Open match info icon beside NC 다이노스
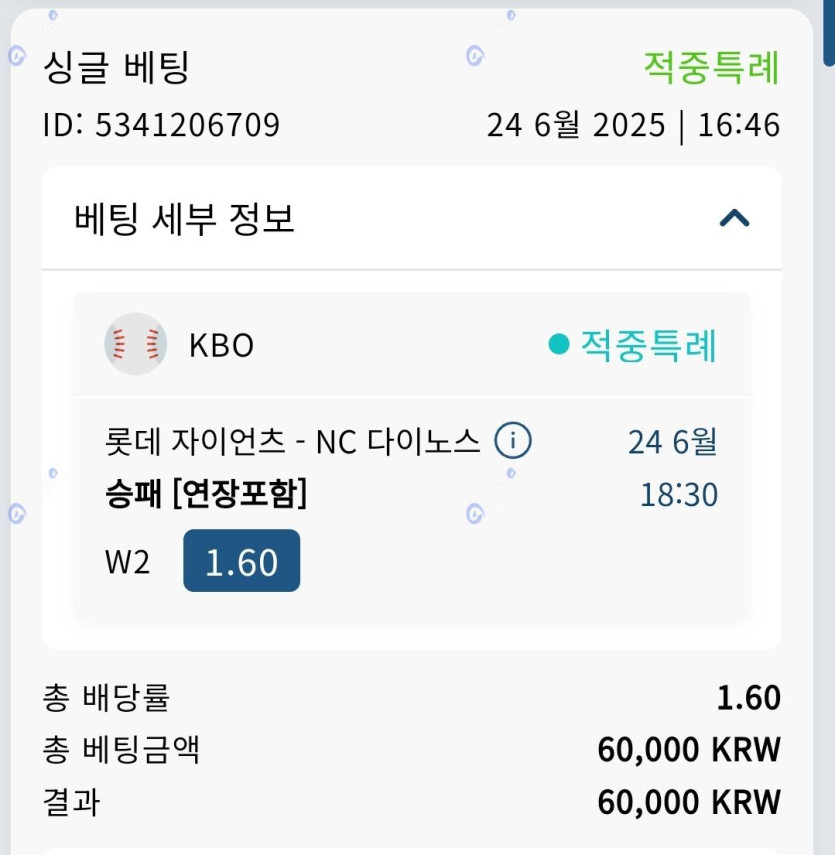The height and width of the screenshot is (855, 835). point(513,440)
